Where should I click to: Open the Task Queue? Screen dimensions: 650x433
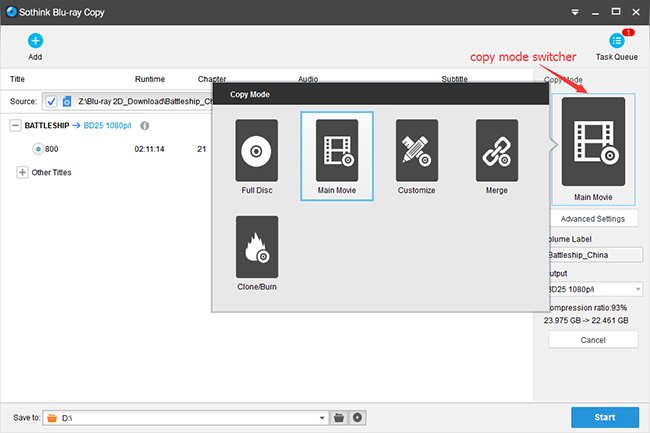pyautogui.click(x=616, y=47)
